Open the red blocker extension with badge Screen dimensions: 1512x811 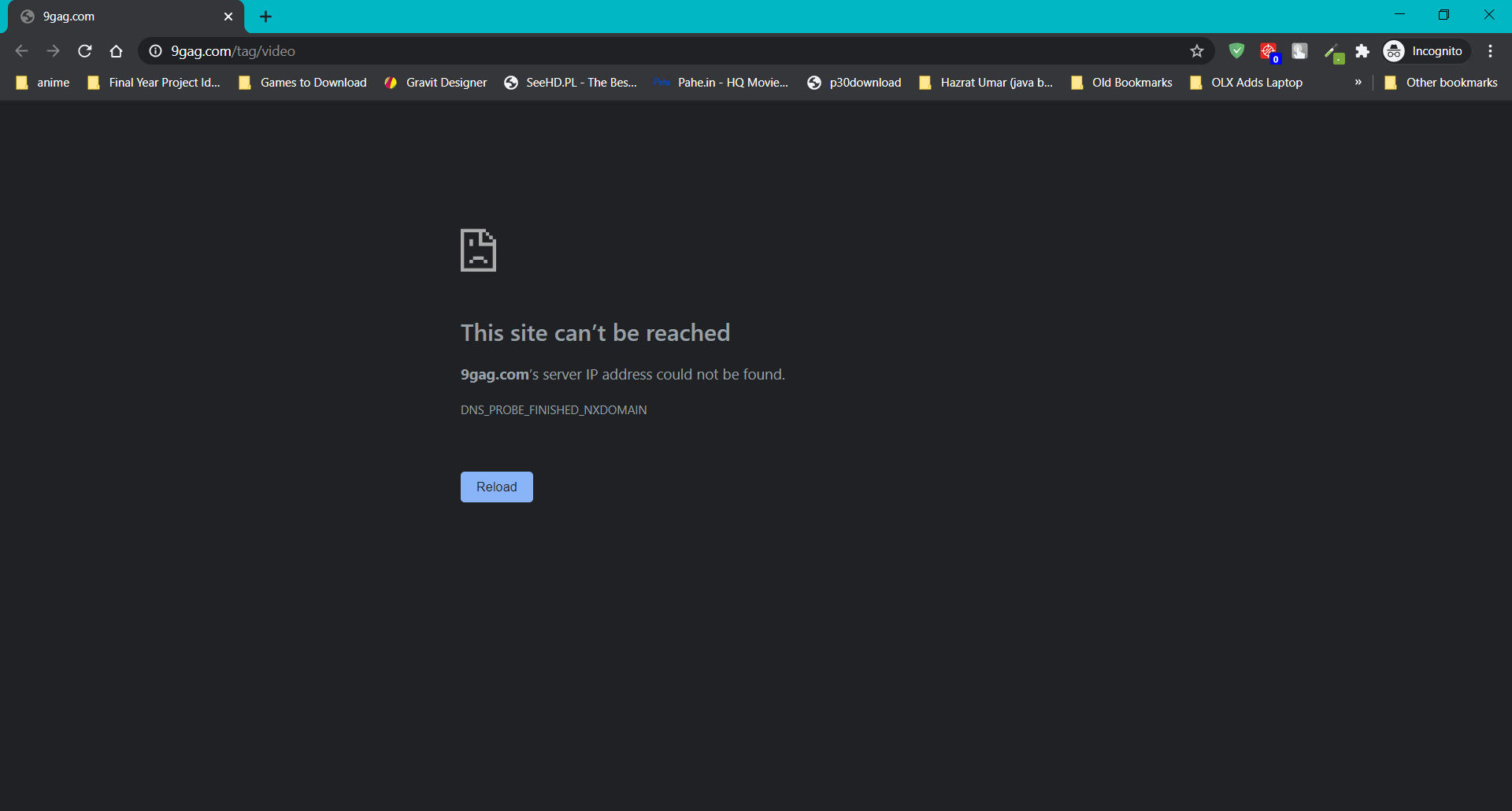point(1269,52)
